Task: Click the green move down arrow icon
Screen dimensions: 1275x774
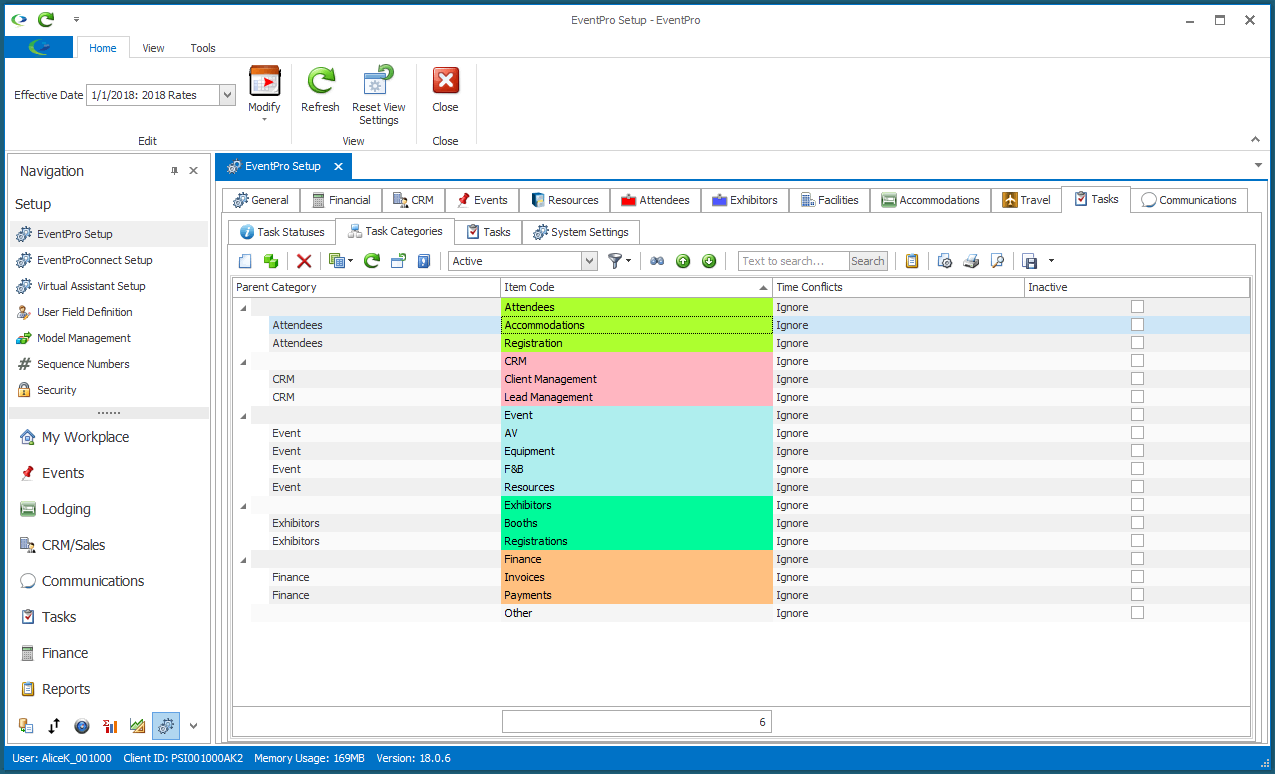Action: coord(709,261)
